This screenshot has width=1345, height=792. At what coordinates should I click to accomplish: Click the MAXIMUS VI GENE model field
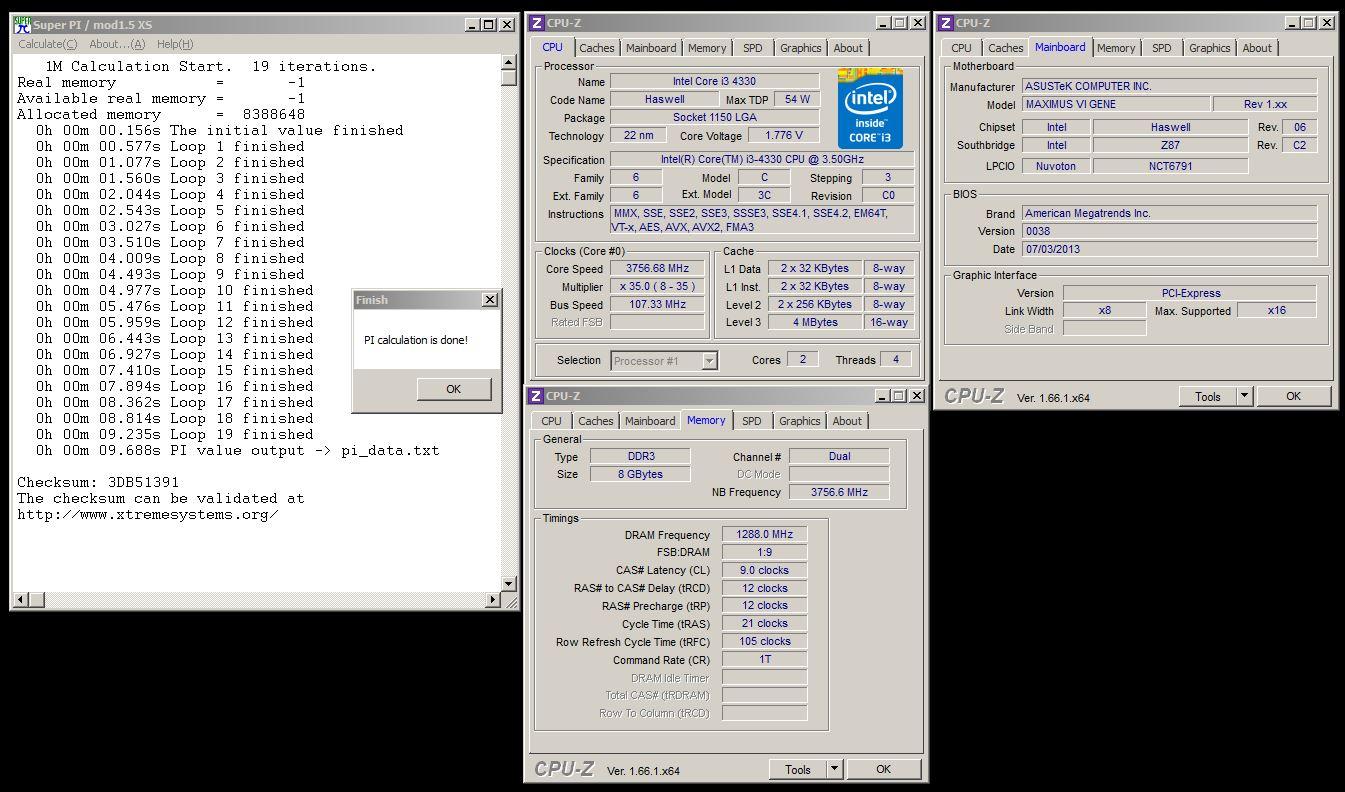point(1116,104)
